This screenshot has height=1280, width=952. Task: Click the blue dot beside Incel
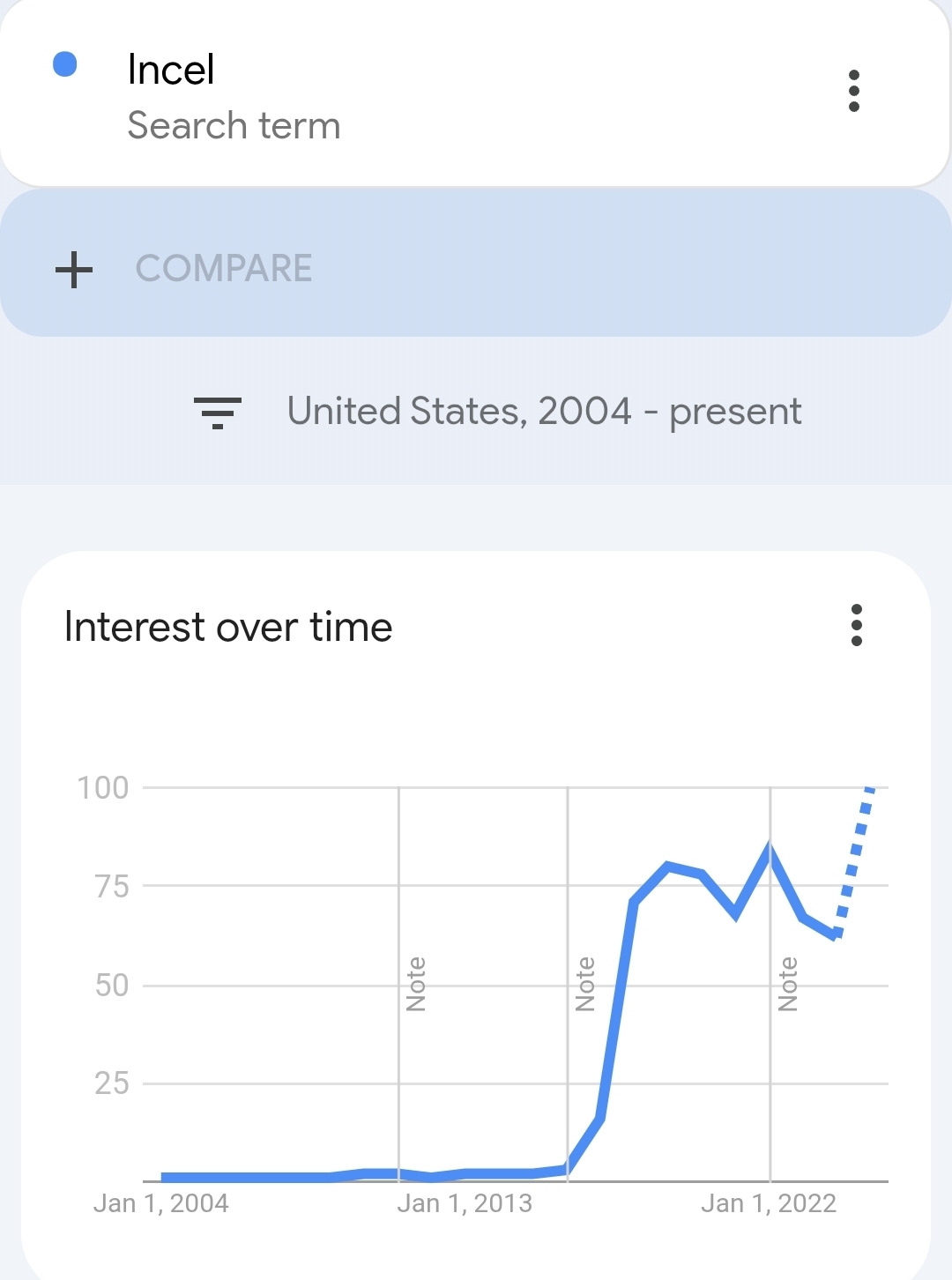pos(65,64)
